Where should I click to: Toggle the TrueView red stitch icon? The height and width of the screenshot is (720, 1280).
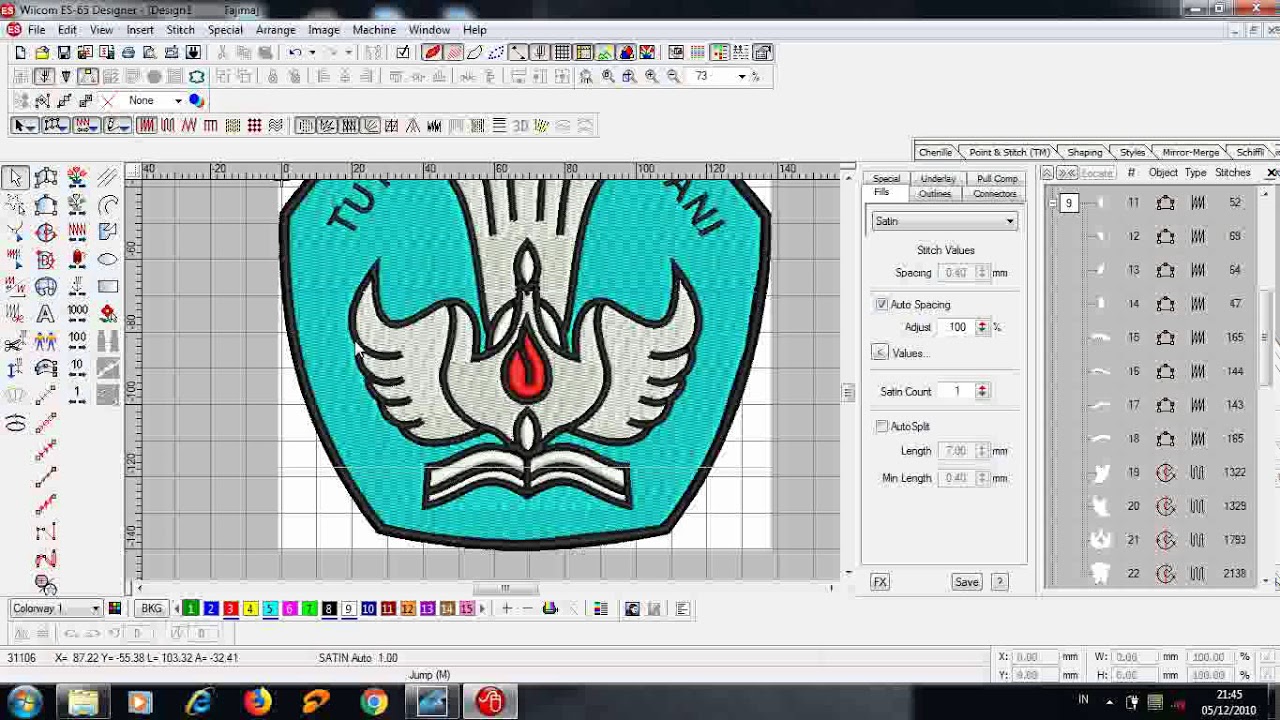(432, 52)
